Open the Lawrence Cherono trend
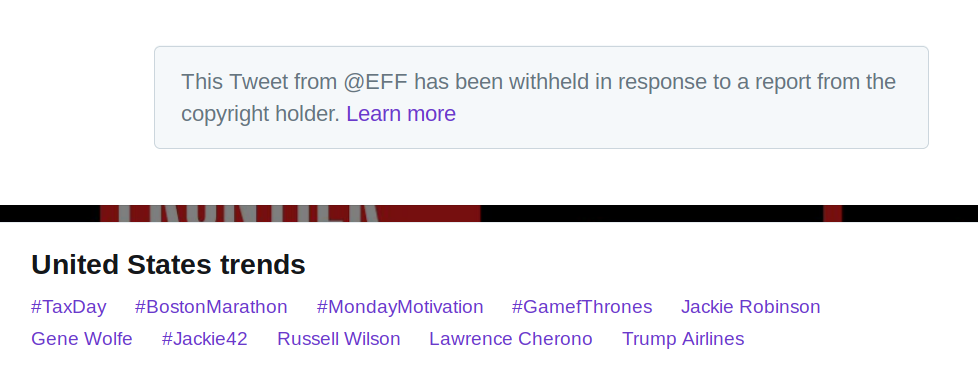 511,339
